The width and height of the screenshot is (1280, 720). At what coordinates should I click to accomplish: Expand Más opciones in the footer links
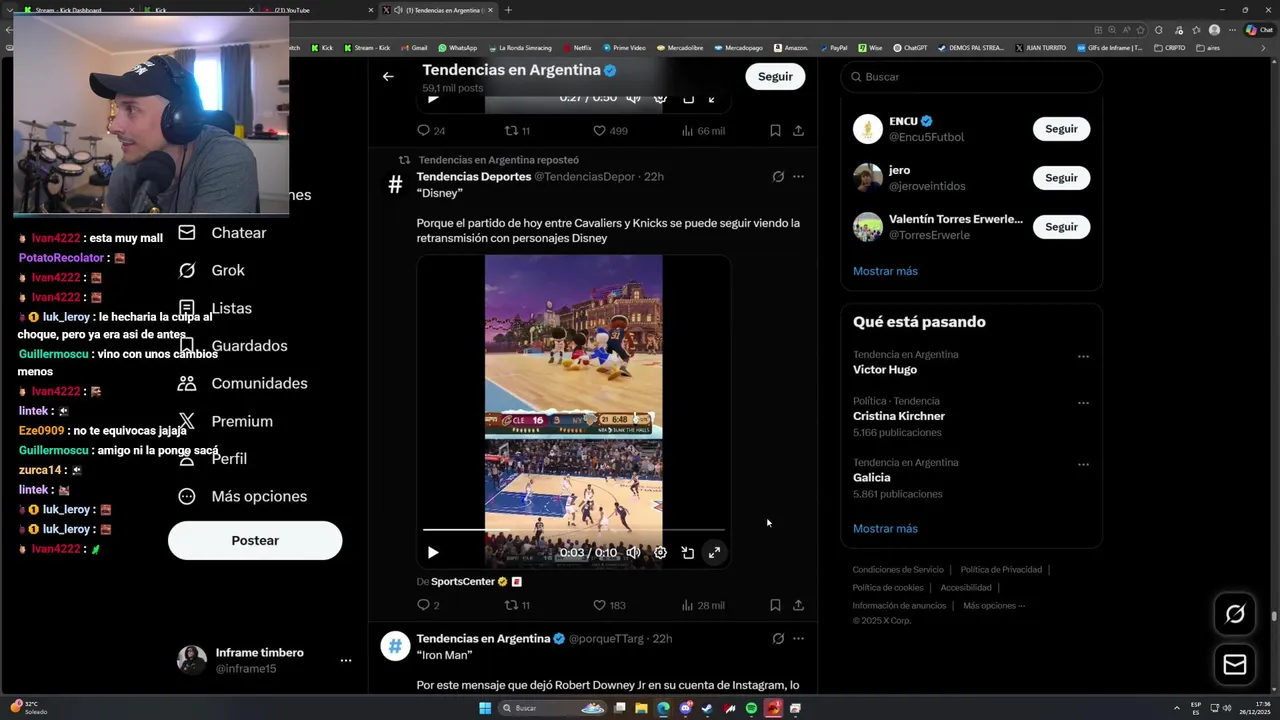[x=994, y=605]
